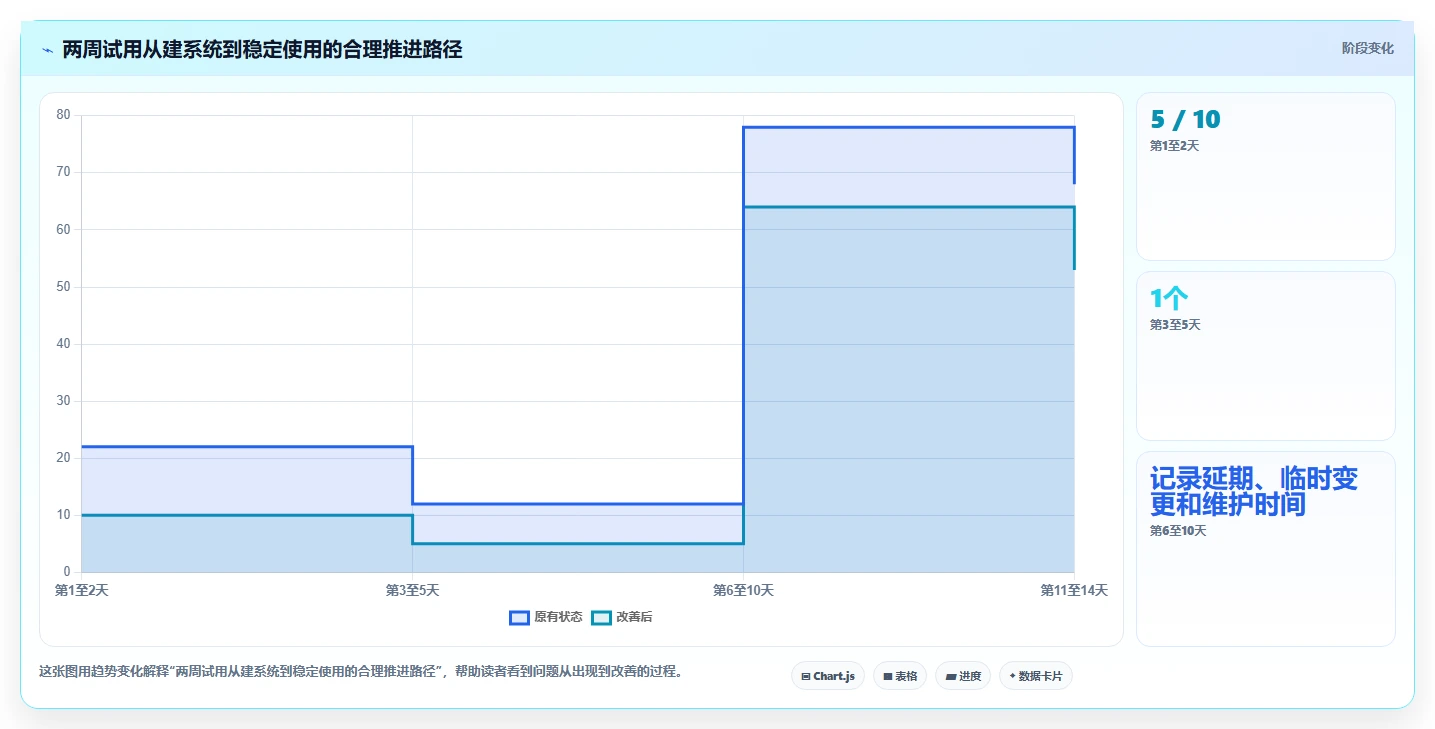Viewport: 1435px width, 729px height.
Task: Click the 表格 tag
Action: click(900, 676)
